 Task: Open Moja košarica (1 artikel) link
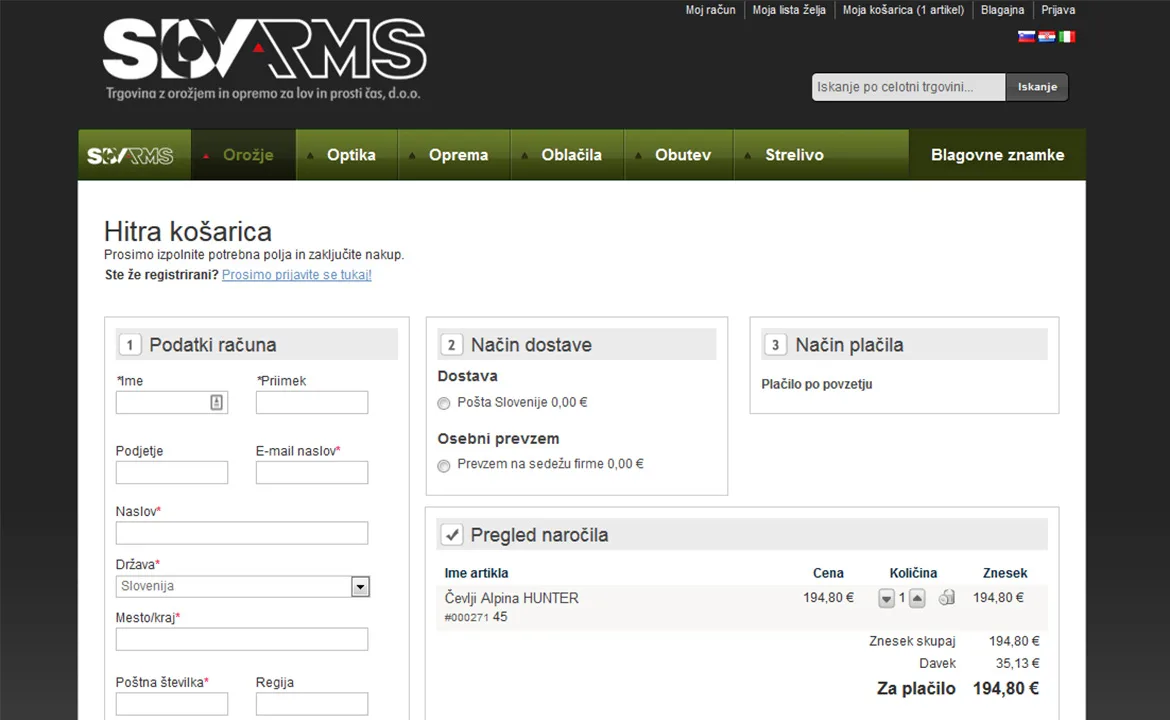coord(903,10)
